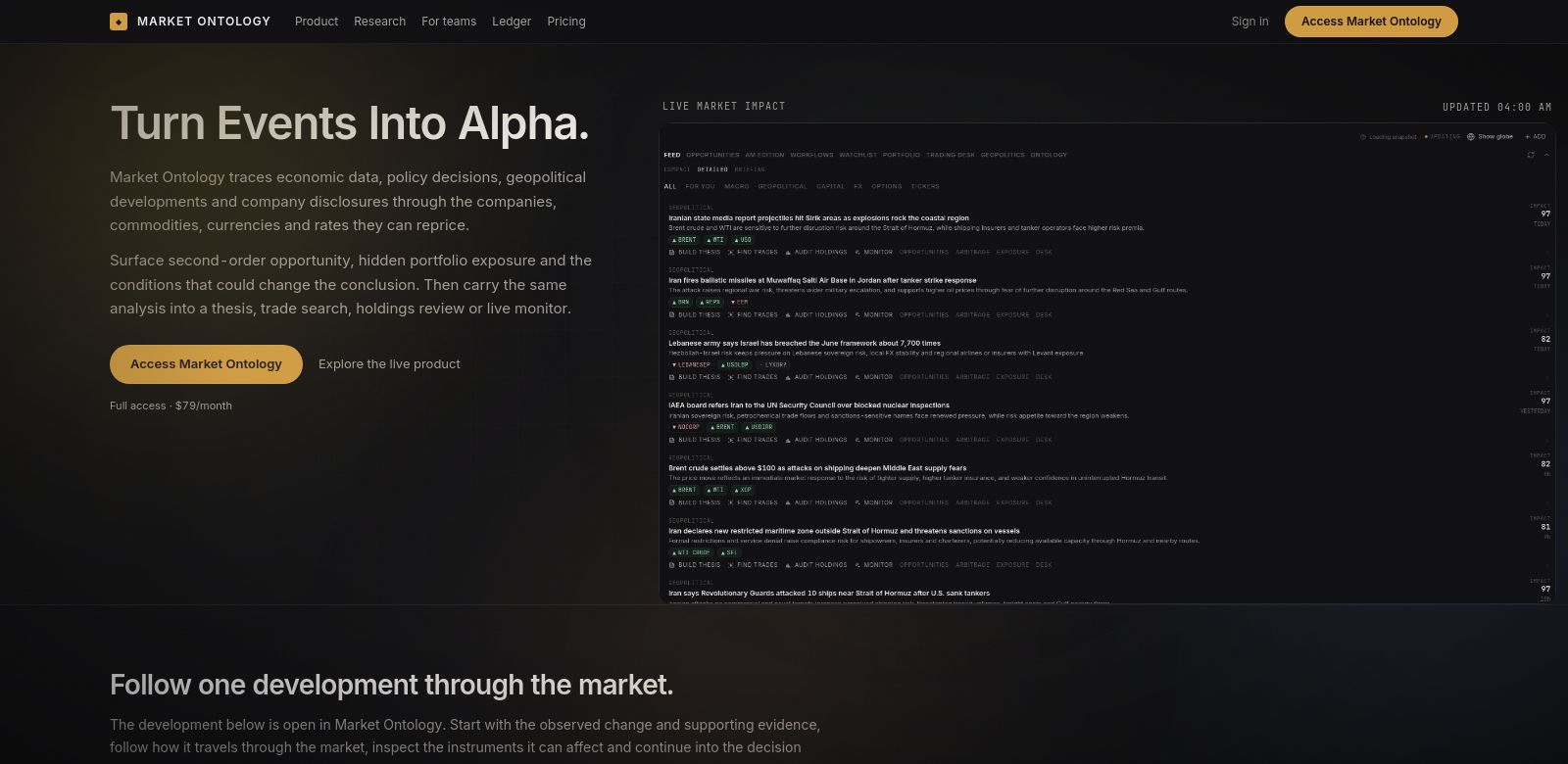Select the FX feed filter

pos(857,186)
